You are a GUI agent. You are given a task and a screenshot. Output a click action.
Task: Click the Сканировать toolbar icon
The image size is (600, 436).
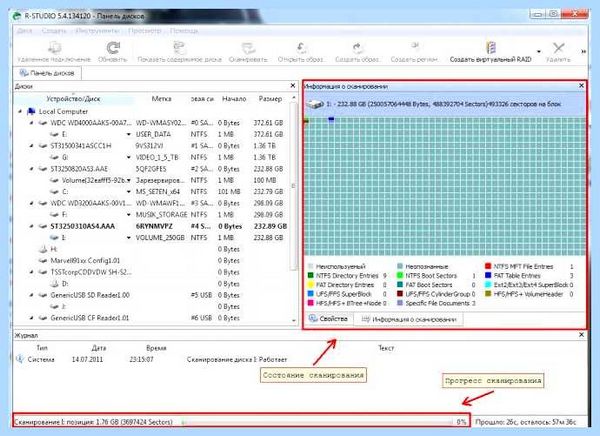point(248,48)
